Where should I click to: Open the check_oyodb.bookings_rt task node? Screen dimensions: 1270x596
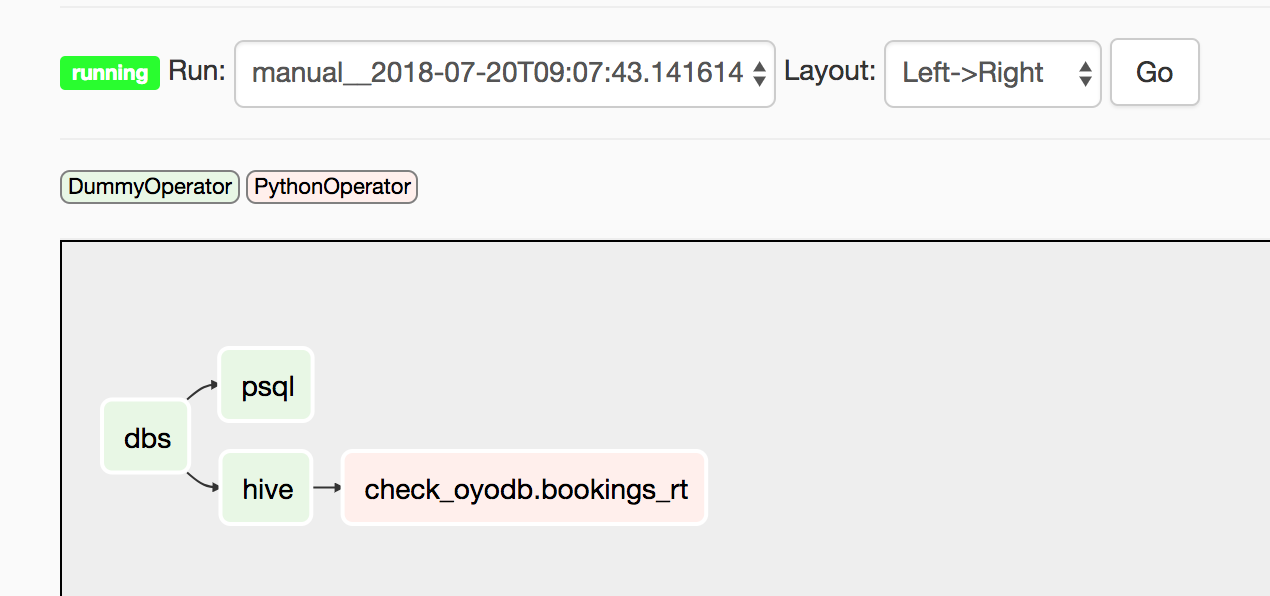(524, 488)
